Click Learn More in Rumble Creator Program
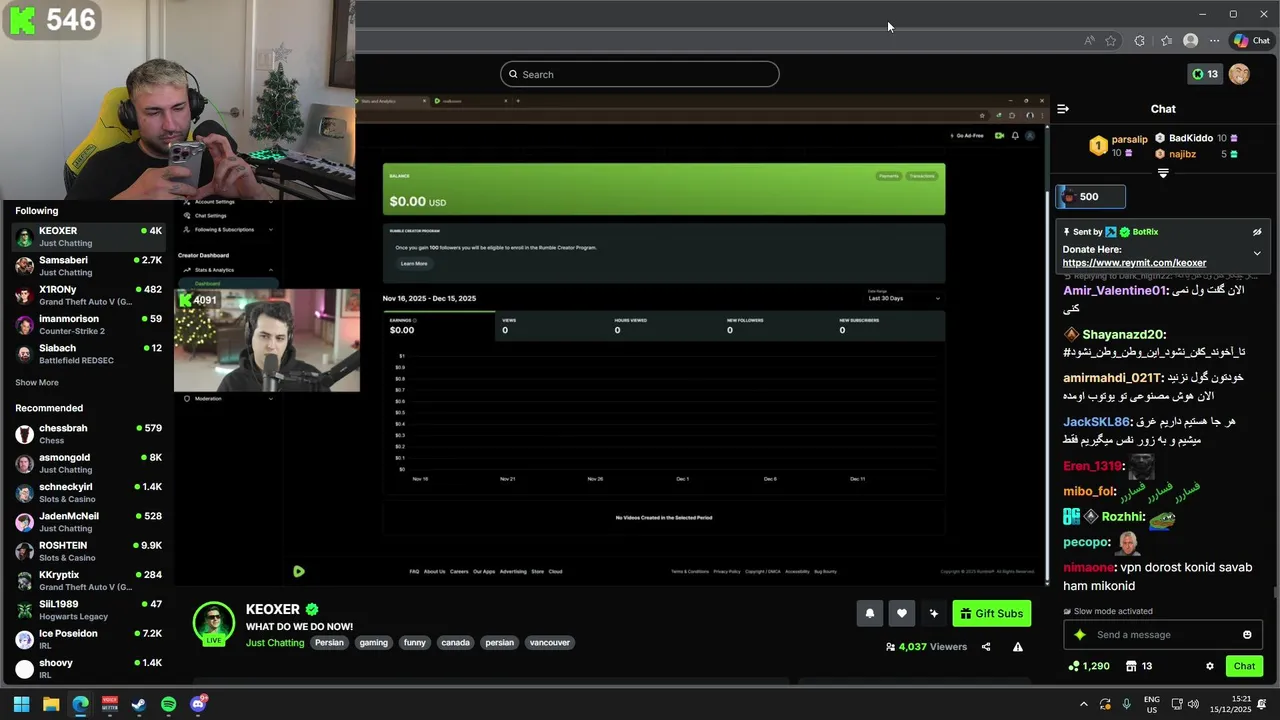 pyautogui.click(x=414, y=264)
